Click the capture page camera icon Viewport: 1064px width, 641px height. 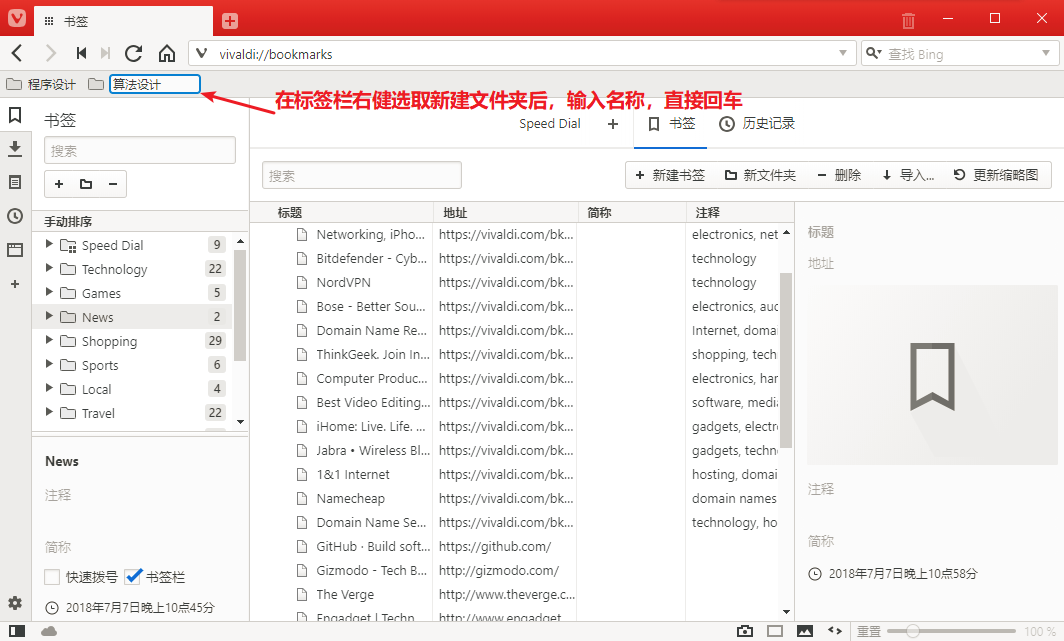(744, 631)
